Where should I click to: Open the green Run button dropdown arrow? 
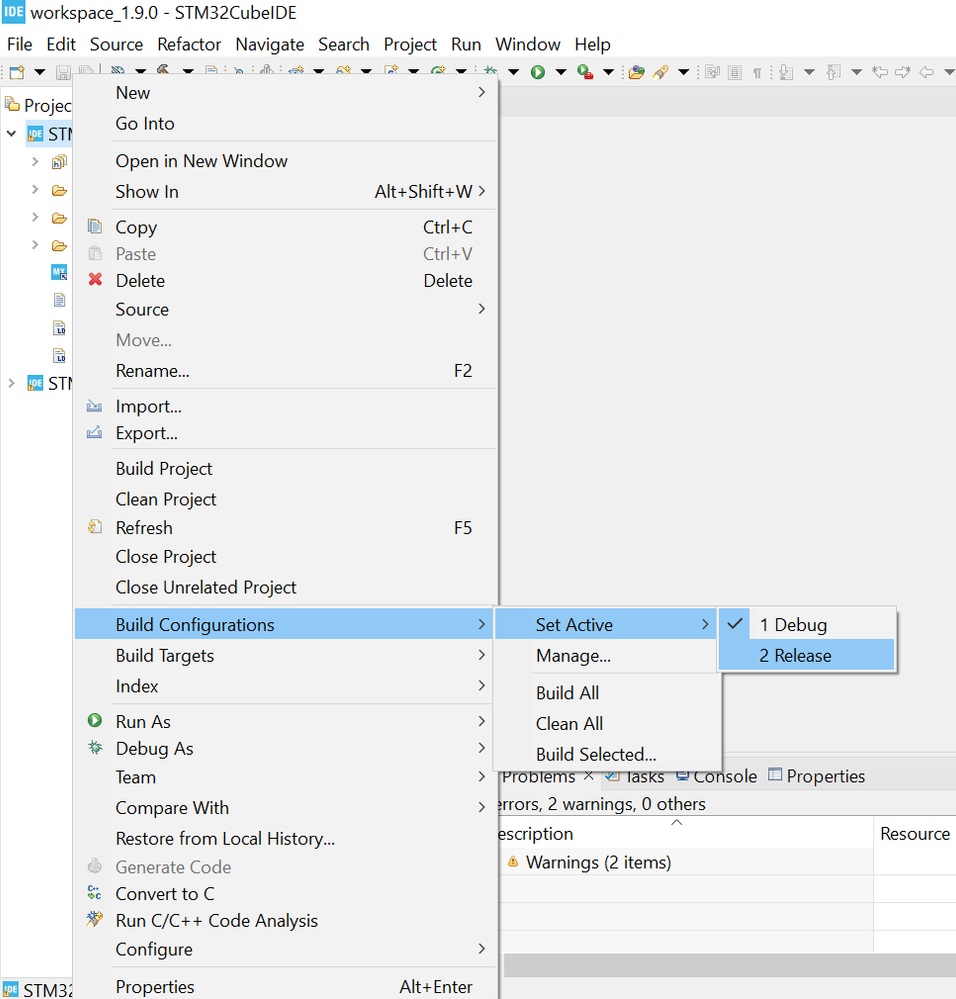(561, 72)
